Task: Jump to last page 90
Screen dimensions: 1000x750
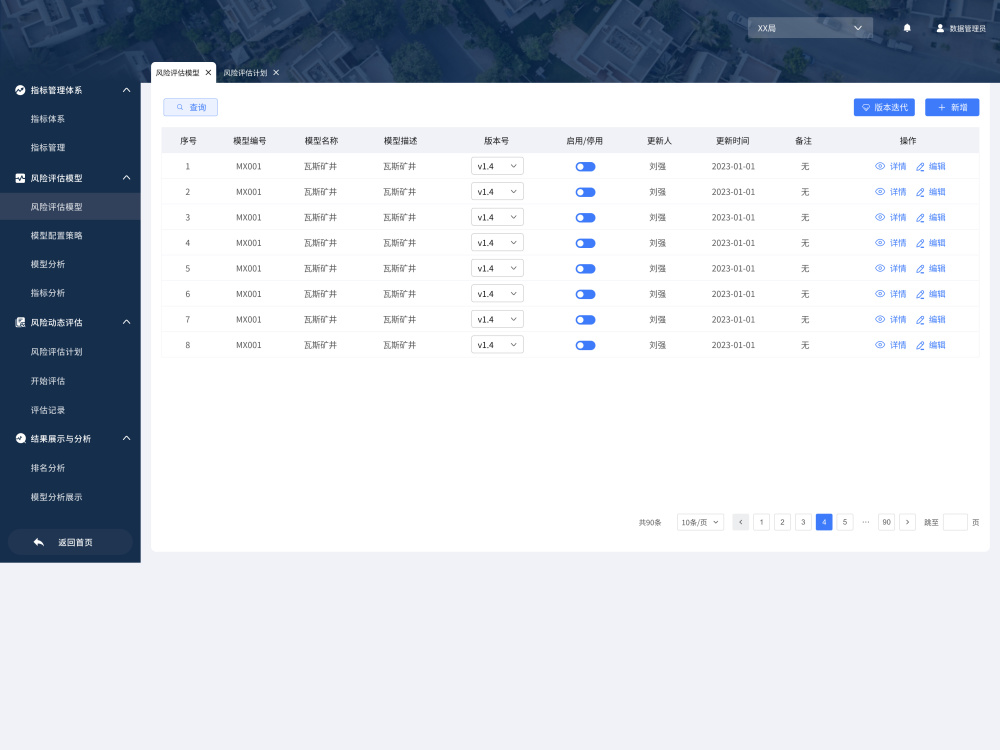Action: pyautogui.click(x=886, y=522)
